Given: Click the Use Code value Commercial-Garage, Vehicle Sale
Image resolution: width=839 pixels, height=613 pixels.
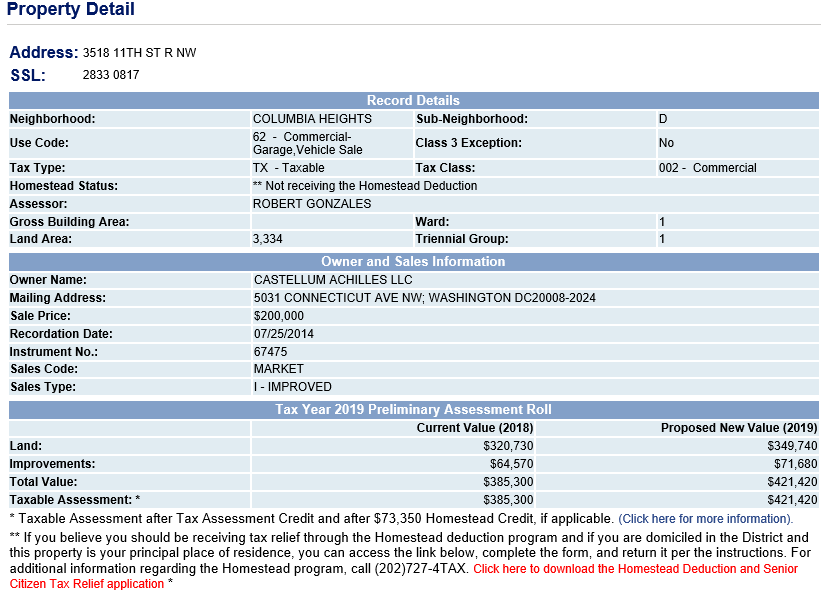Looking at the screenshot, I should pos(307,143).
